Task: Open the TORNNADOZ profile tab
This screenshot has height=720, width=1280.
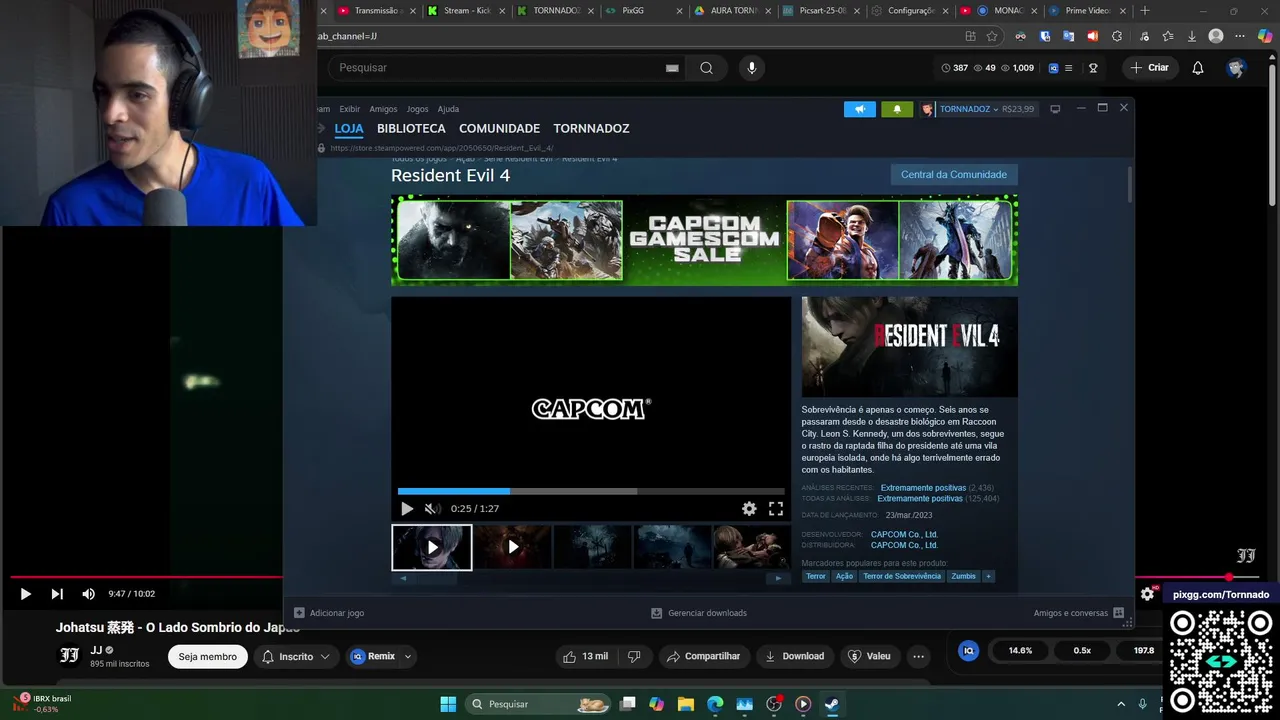Action: pyautogui.click(x=591, y=128)
